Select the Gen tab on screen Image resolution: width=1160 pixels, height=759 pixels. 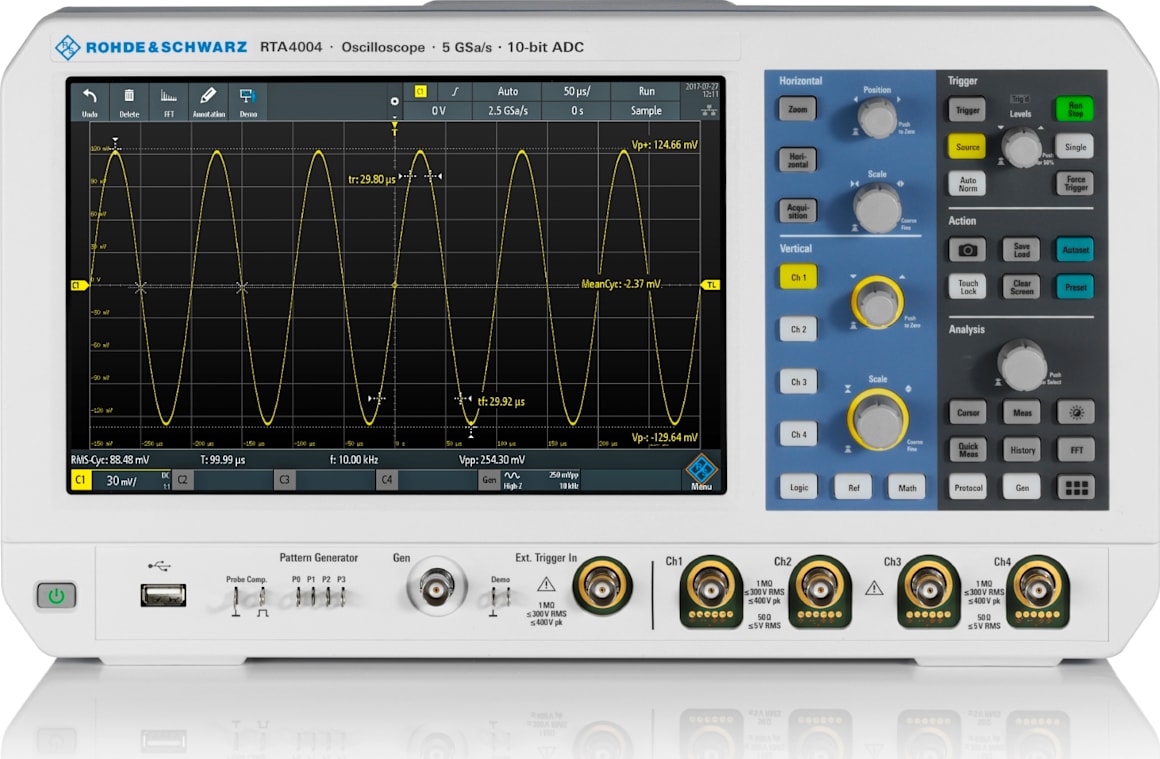pyautogui.click(x=489, y=480)
